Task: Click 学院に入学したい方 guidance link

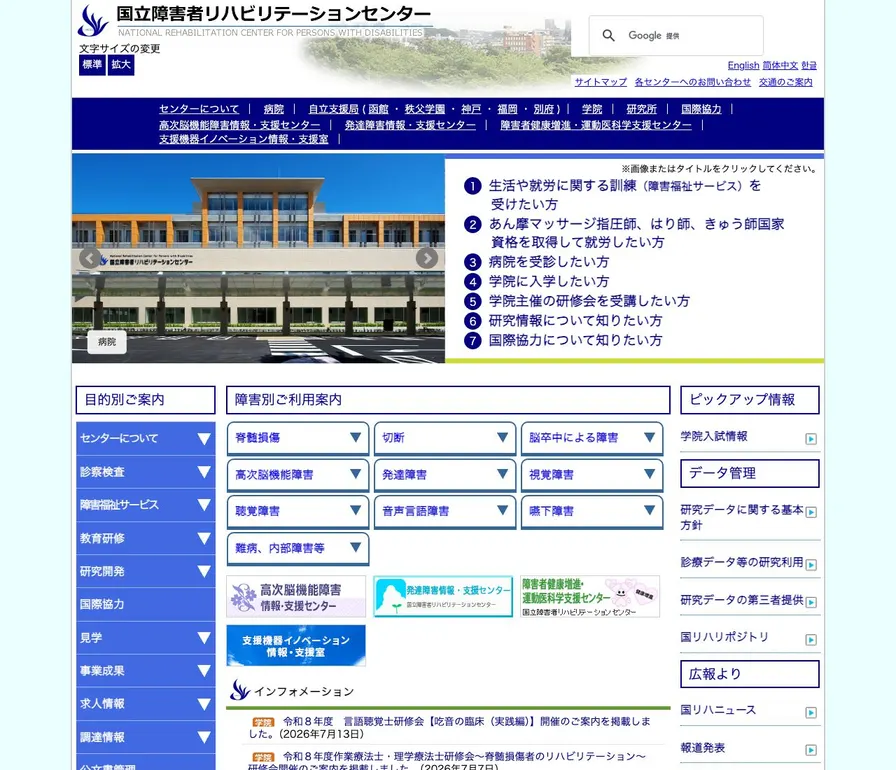Action: coord(549,282)
